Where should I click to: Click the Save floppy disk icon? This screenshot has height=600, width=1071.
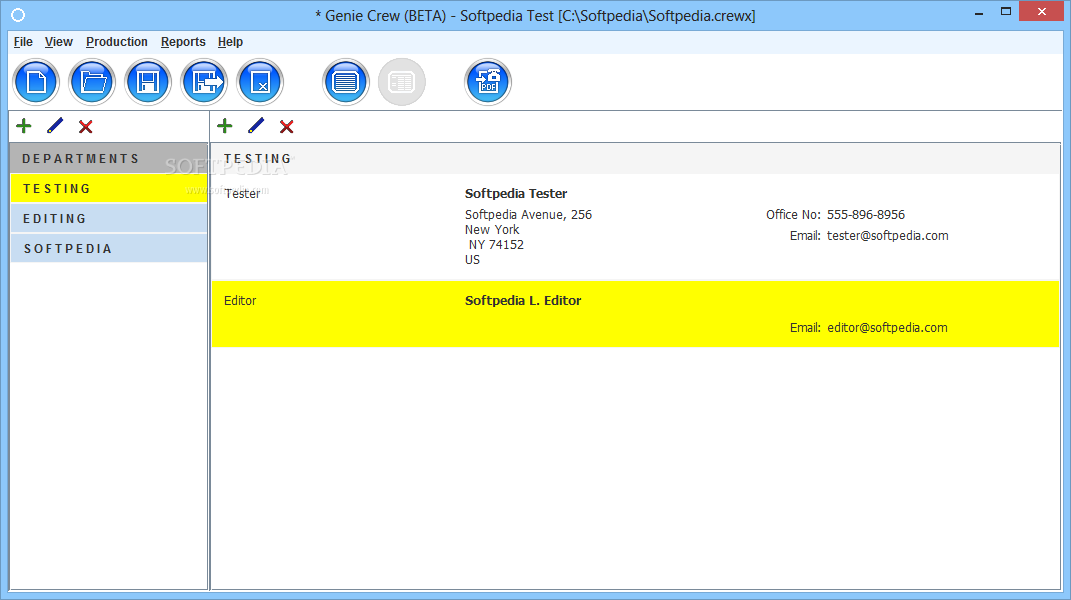click(148, 83)
